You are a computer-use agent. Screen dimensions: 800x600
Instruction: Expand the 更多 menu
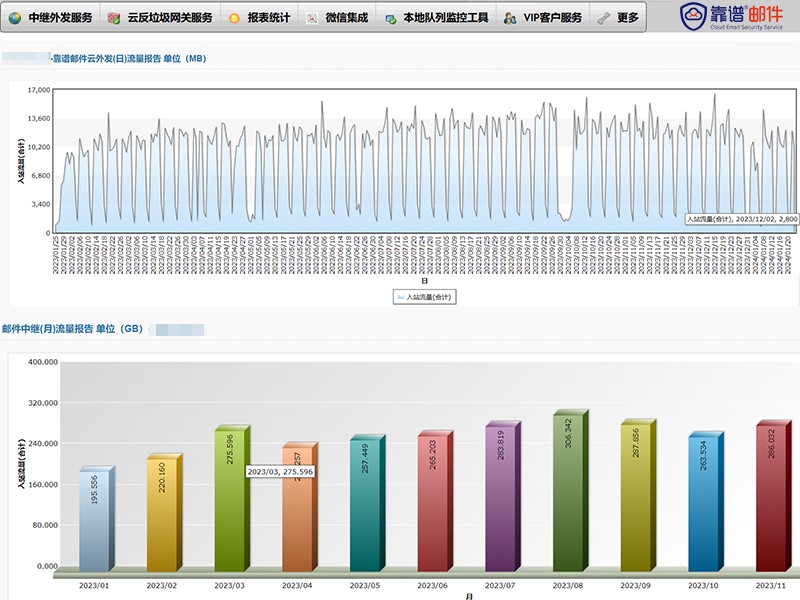tap(628, 18)
